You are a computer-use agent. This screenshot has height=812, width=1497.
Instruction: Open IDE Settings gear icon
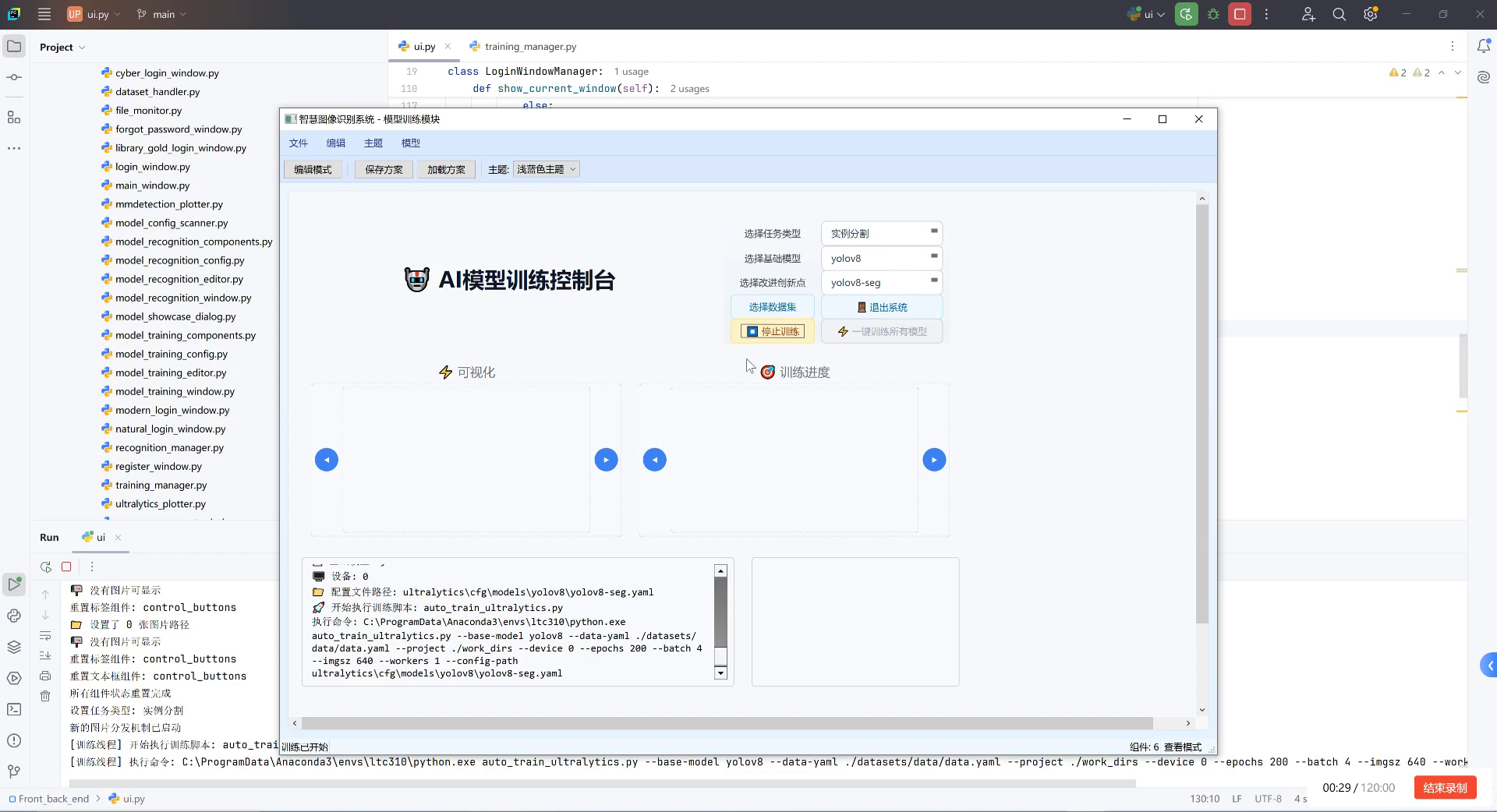click(x=1371, y=14)
